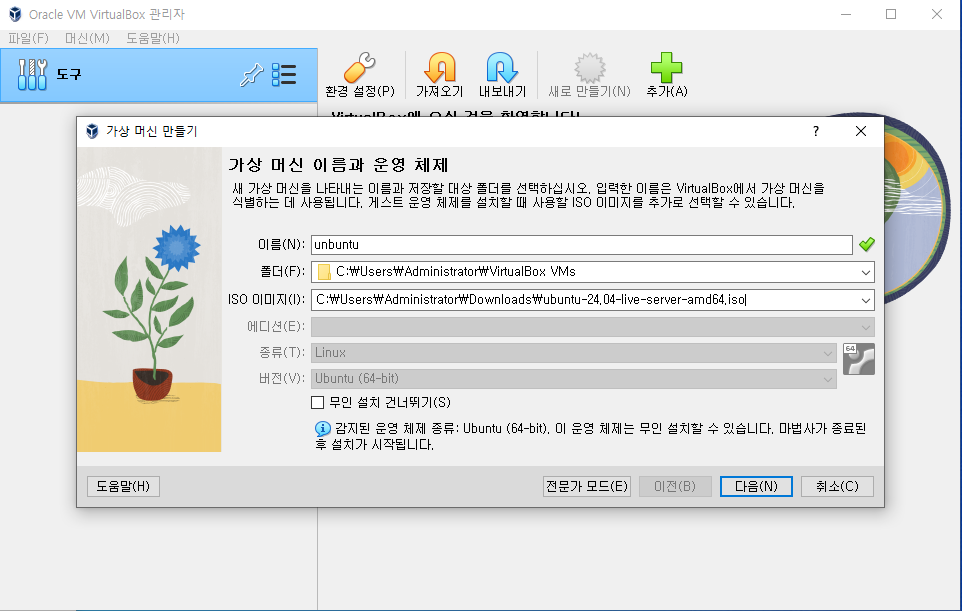
Task: Click the 가상 머신 이름과 운영 체제 heading
Action: coord(339,165)
